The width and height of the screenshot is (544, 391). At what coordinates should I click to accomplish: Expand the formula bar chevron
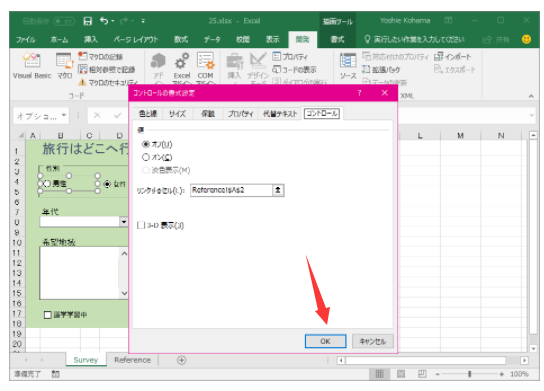(x=532, y=115)
